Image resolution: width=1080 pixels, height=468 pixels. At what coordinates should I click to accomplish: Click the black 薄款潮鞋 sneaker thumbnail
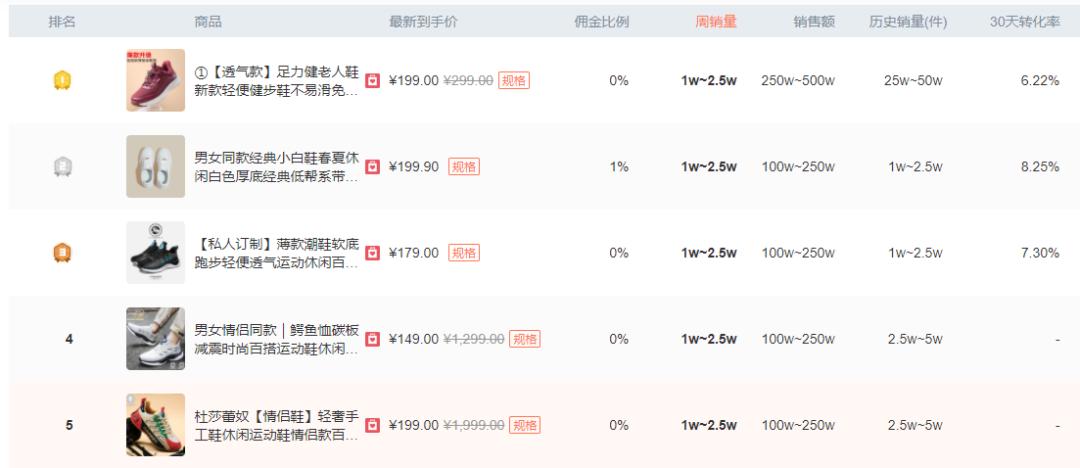155,253
